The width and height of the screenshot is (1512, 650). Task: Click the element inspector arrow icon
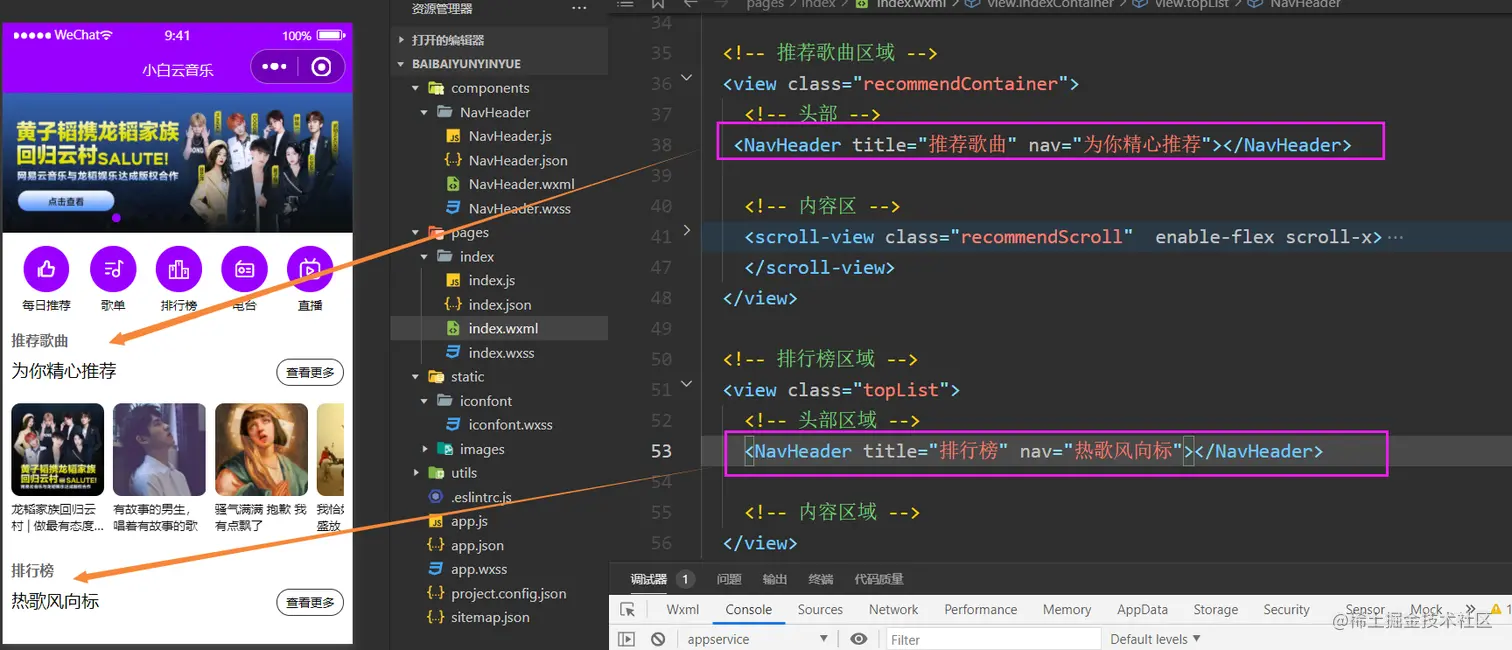coord(627,609)
